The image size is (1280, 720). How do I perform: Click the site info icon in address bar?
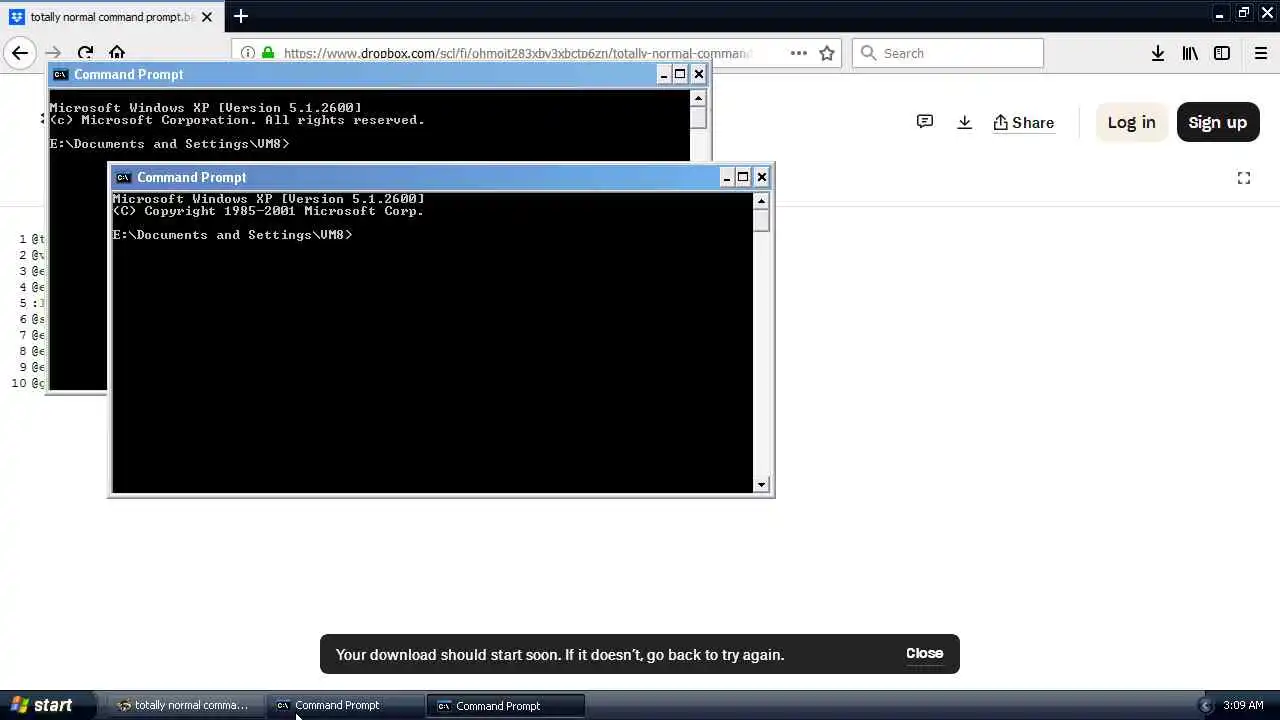coord(248,53)
